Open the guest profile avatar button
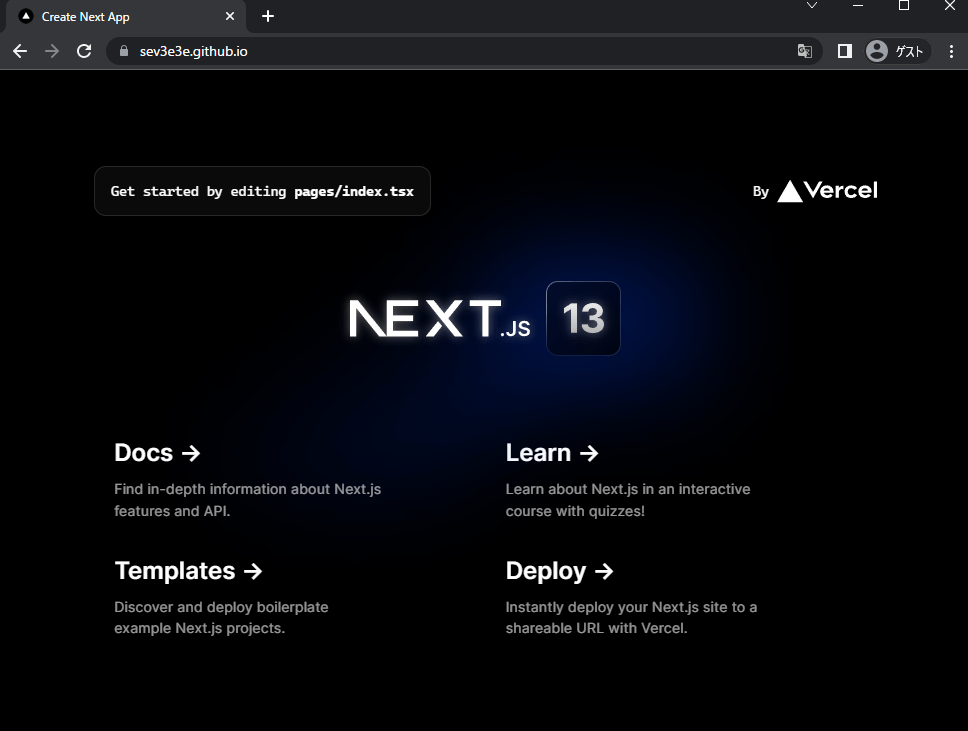 click(x=896, y=51)
